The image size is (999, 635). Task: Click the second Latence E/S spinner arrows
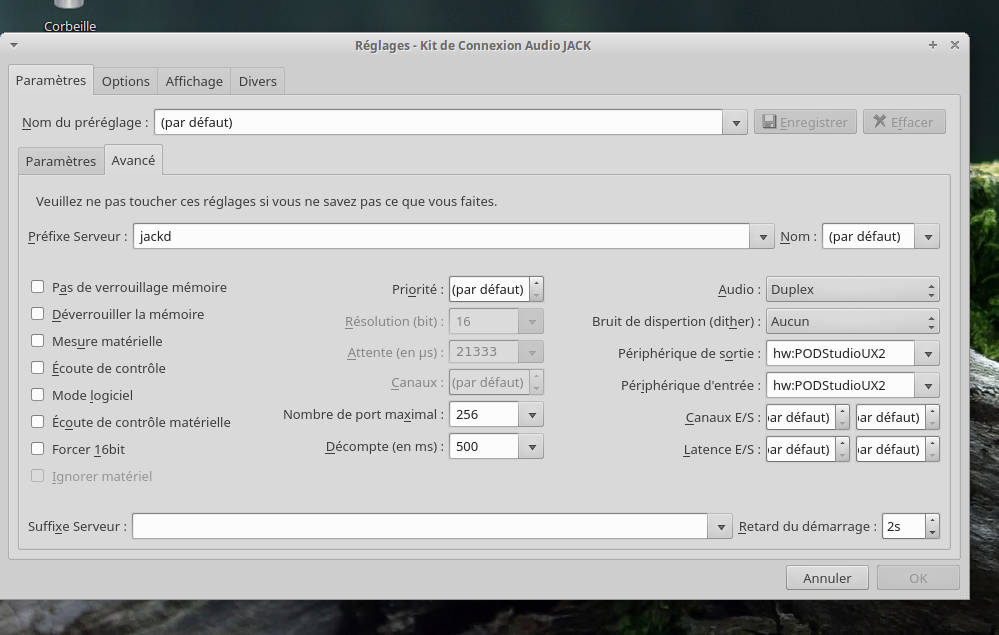pos(933,449)
